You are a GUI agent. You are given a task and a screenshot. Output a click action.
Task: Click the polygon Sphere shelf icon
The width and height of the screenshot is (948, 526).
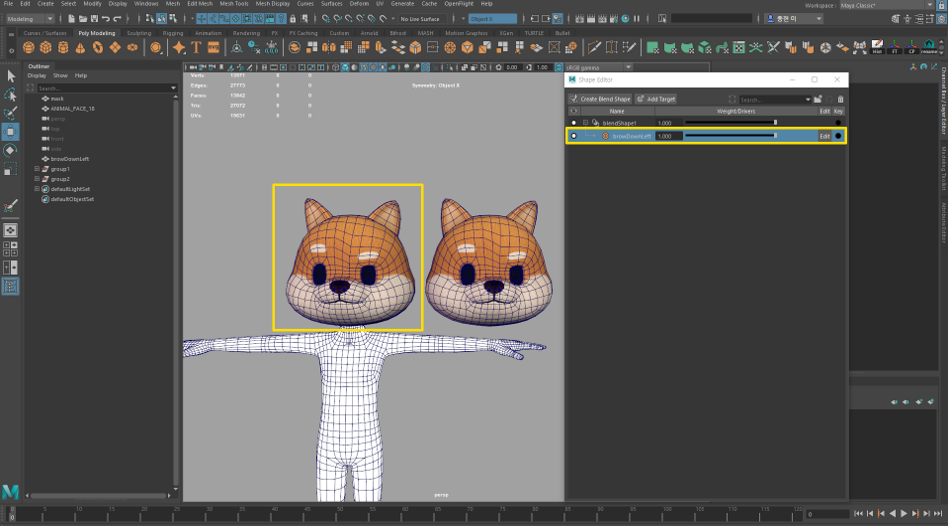click(x=31, y=47)
